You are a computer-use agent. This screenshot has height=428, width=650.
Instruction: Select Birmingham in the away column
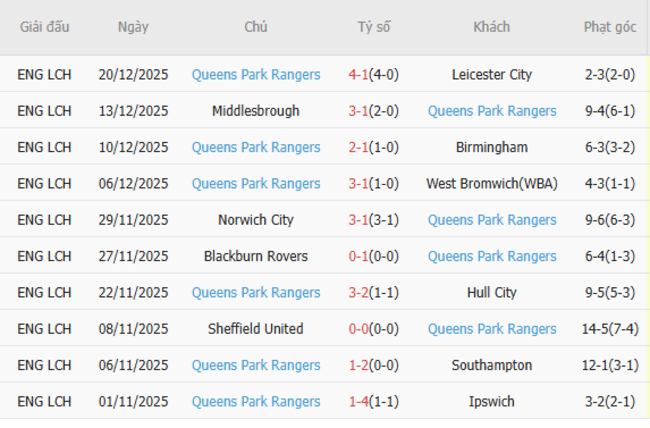[x=491, y=147]
